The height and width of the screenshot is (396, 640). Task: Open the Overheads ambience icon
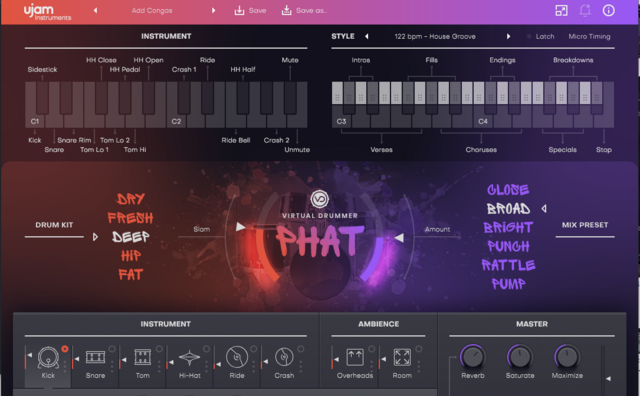point(355,357)
